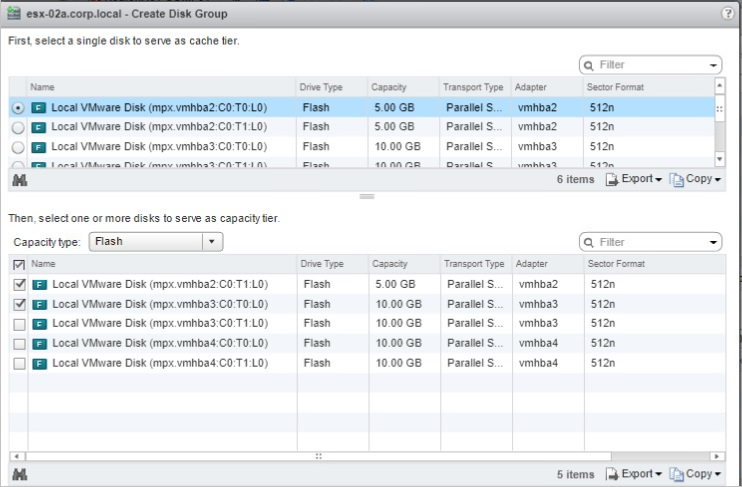The width and height of the screenshot is (742, 487).
Task: Expand the upper Filter dropdown arrow
Action: (713, 66)
